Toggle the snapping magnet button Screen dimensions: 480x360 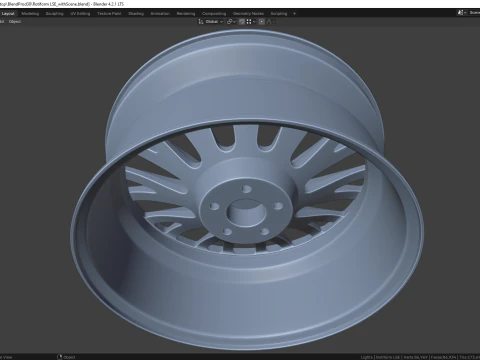[x=241, y=22]
